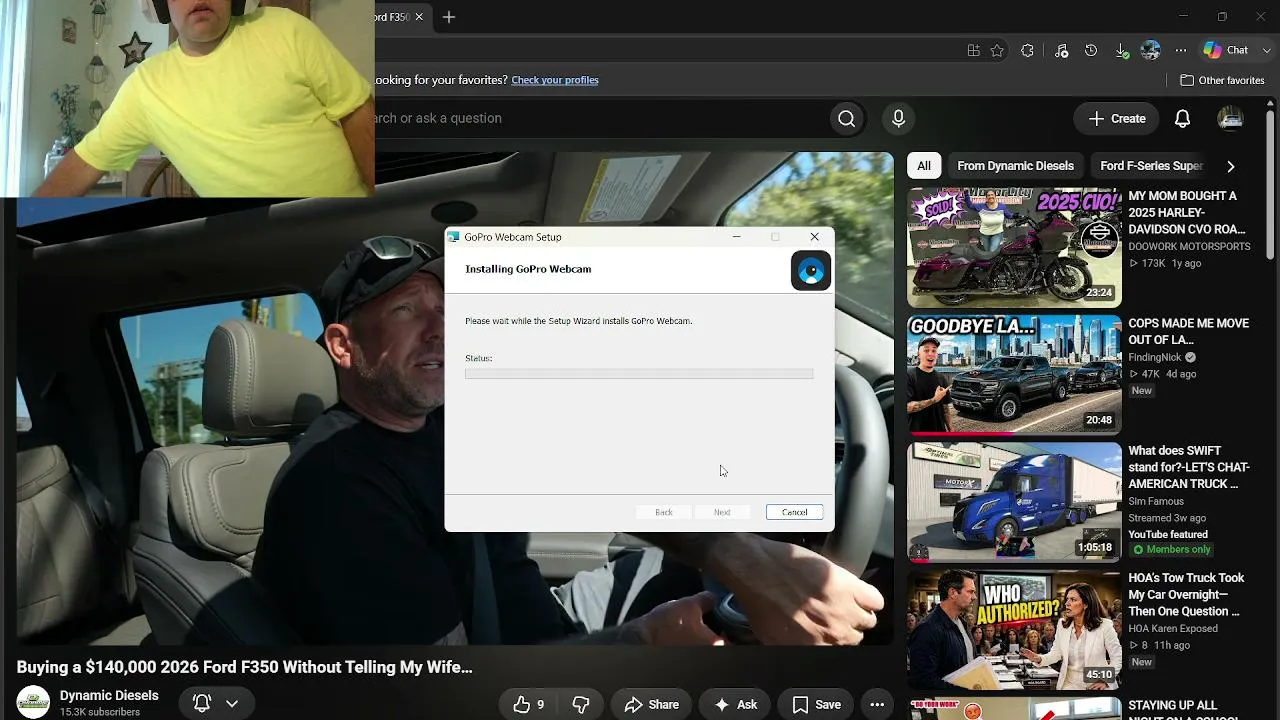Open title 'MY MOM BOUGHT A 2025 HARLEY-DAVIDSON CVO'
The height and width of the screenshot is (720, 1280).
coord(1187,213)
